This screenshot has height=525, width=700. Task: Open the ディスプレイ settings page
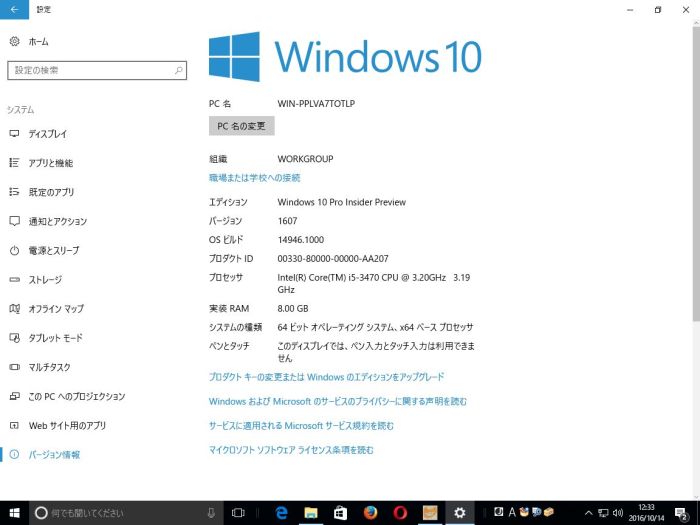48,134
